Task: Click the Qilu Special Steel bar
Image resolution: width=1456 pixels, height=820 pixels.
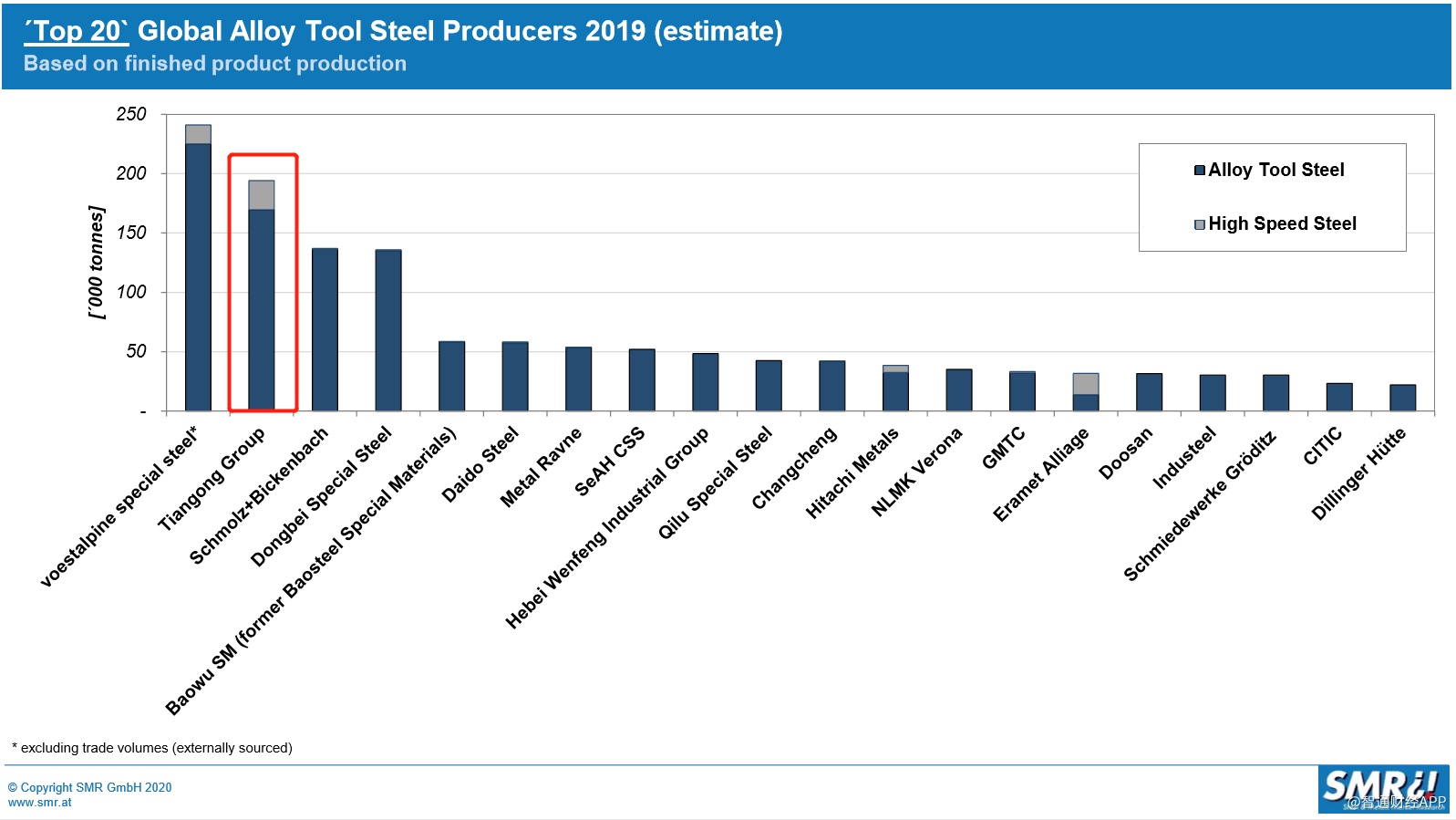Action: point(769,386)
